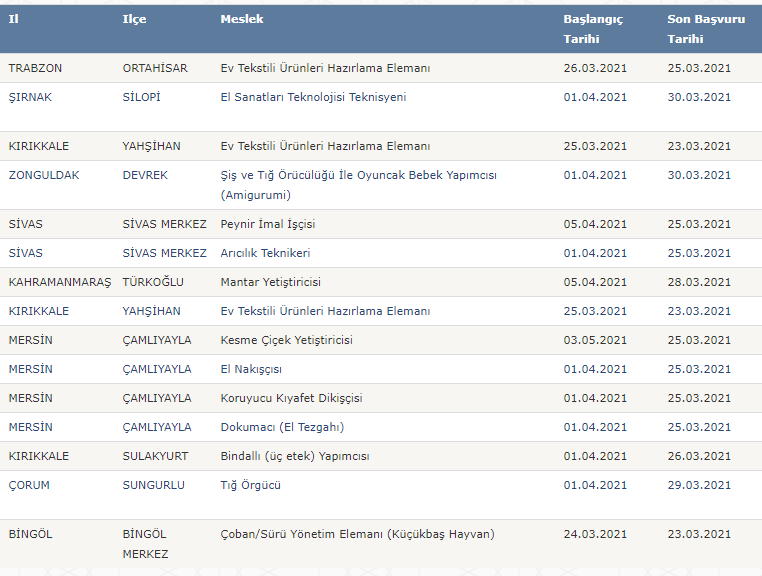Click the 'Başlangıç Tarihi' column header
The width and height of the screenshot is (762, 576).
point(593,29)
